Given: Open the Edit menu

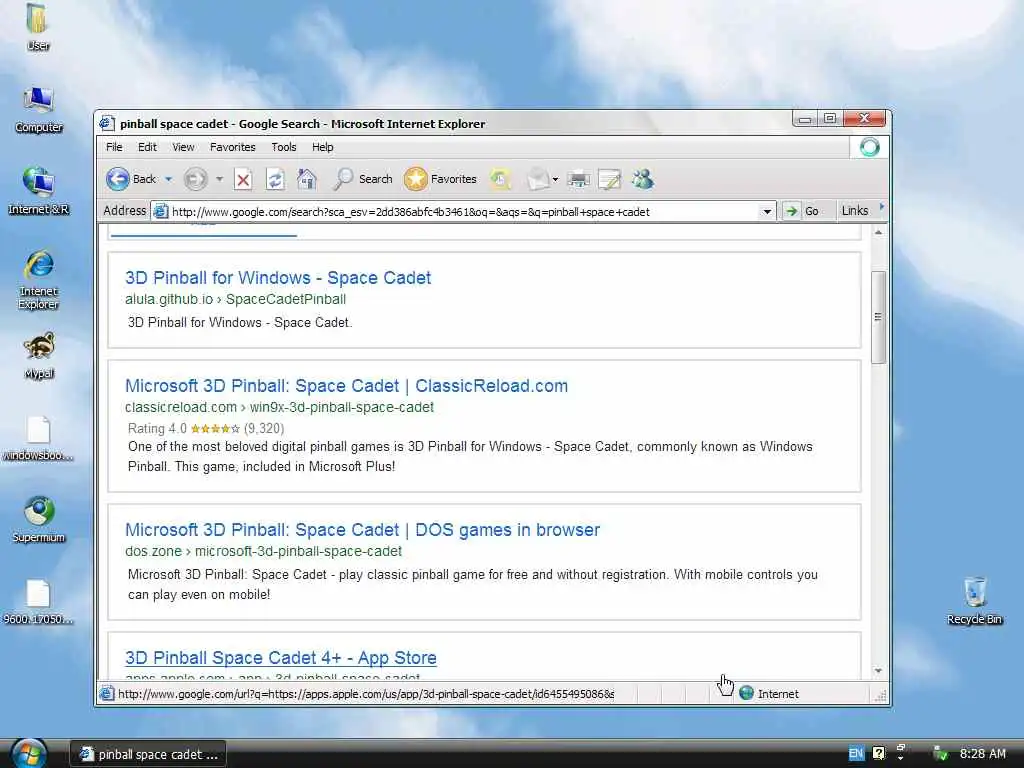Looking at the screenshot, I should (x=147, y=147).
